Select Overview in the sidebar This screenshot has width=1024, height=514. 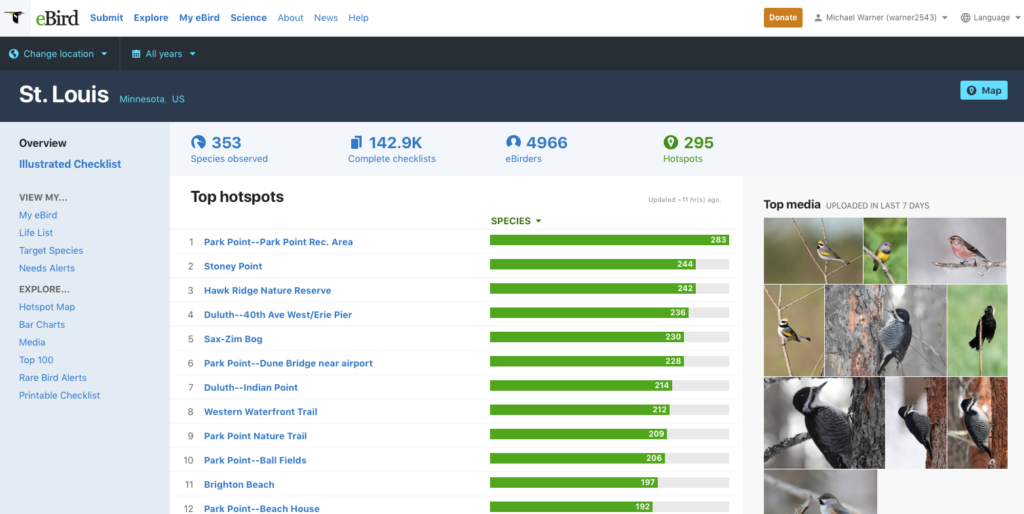(x=42, y=143)
